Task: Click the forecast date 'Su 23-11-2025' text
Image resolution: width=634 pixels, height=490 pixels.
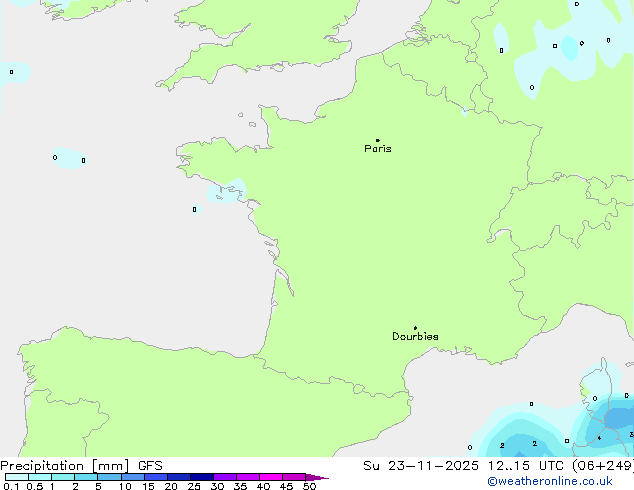Action: pyautogui.click(x=421, y=466)
